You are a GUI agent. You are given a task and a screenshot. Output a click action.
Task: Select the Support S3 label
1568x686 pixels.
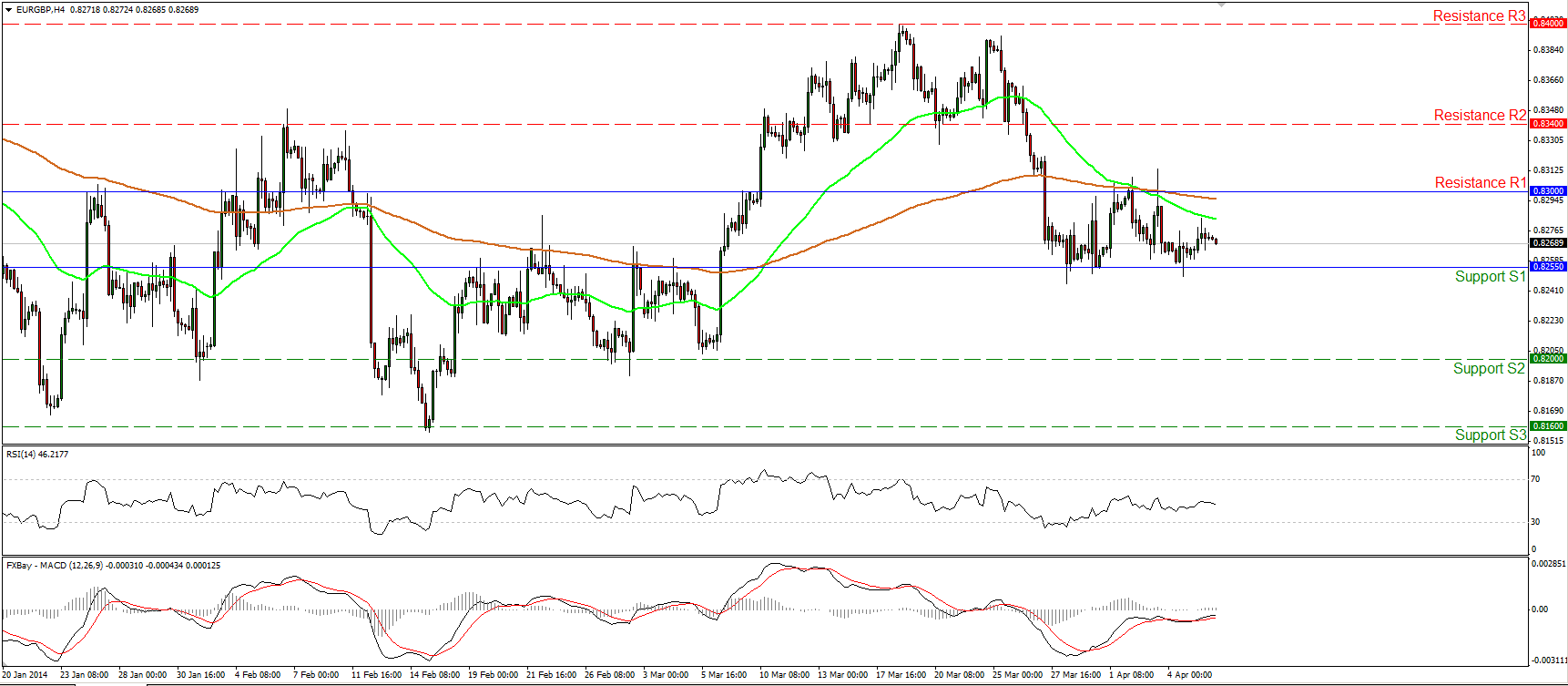click(1490, 435)
